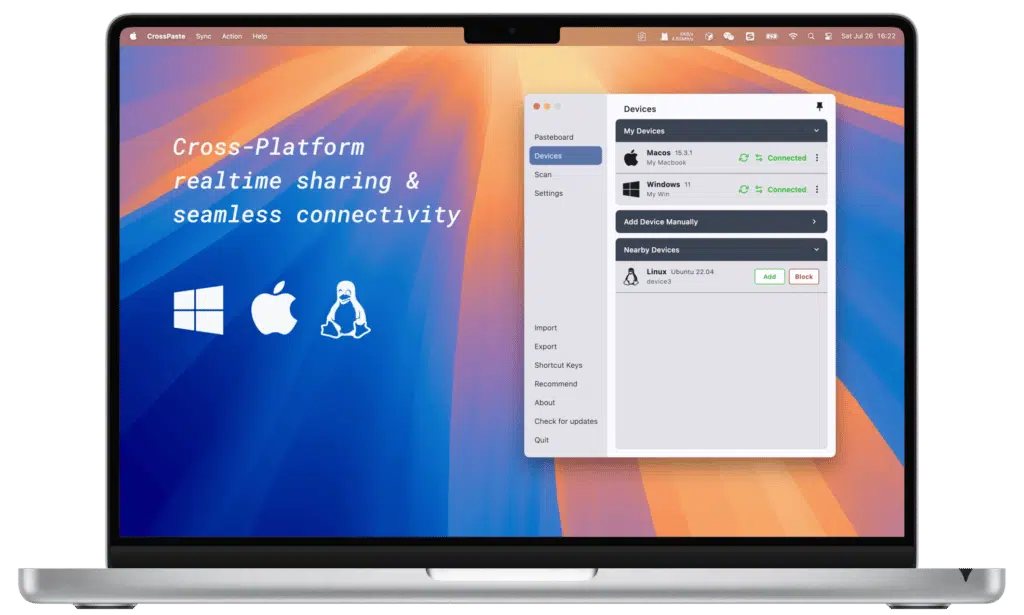1024x615 pixels.
Task: Block the nearby Linux device
Action: [x=803, y=276]
